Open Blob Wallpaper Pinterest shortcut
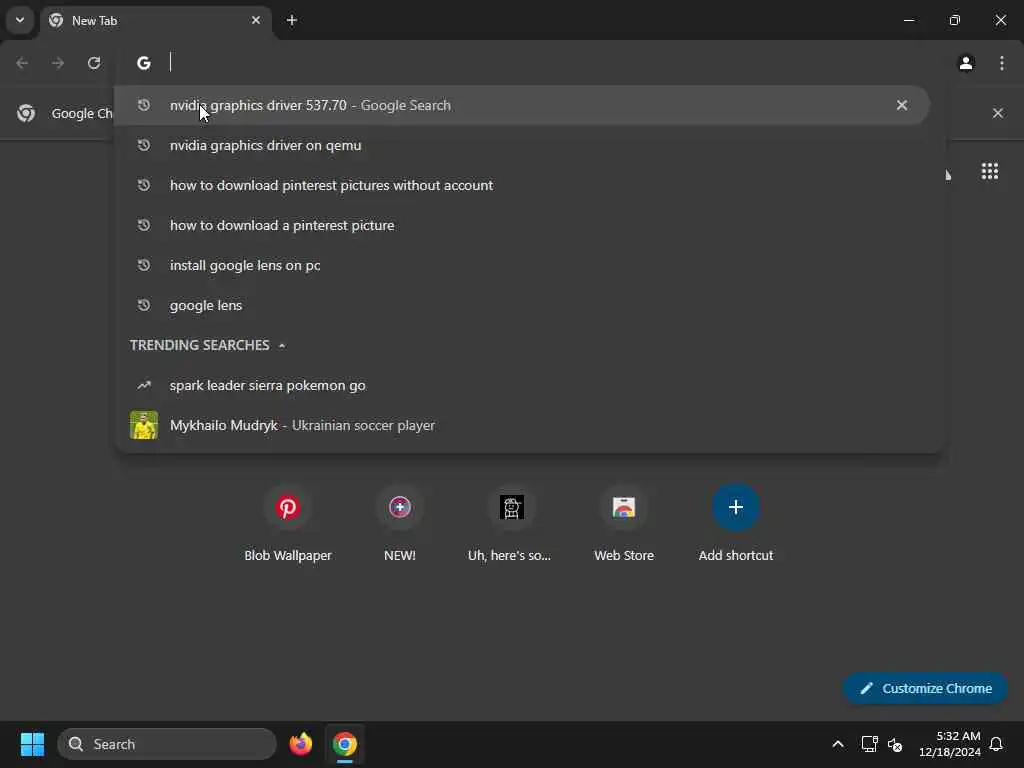This screenshot has width=1024, height=768. click(288, 522)
